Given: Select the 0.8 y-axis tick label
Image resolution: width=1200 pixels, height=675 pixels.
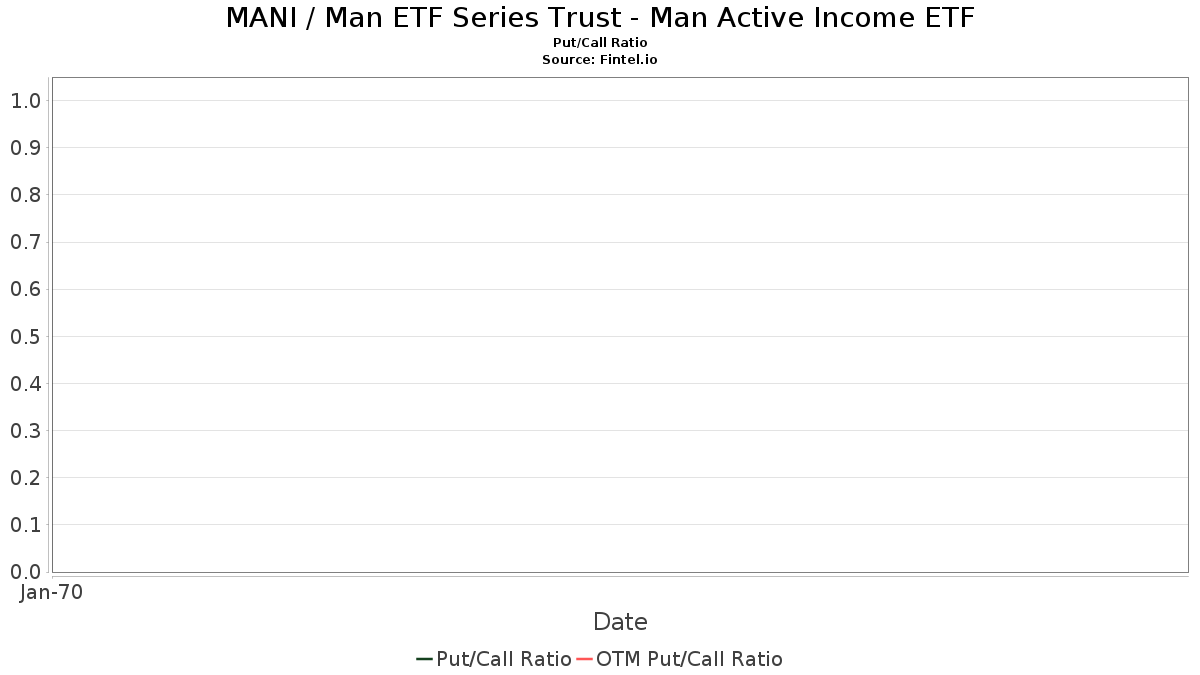Looking at the screenshot, I should [25, 195].
